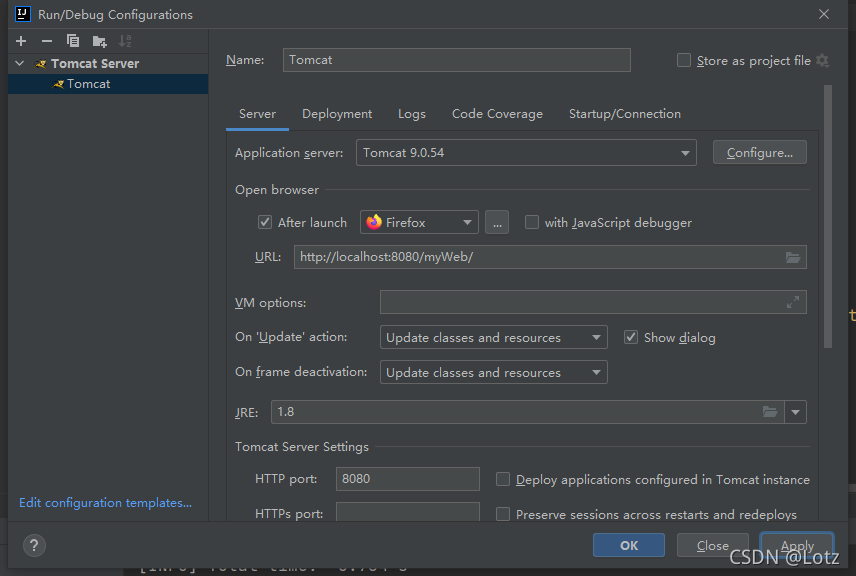Browse URL with folder icon
The width and height of the screenshot is (856, 576).
click(x=793, y=257)
